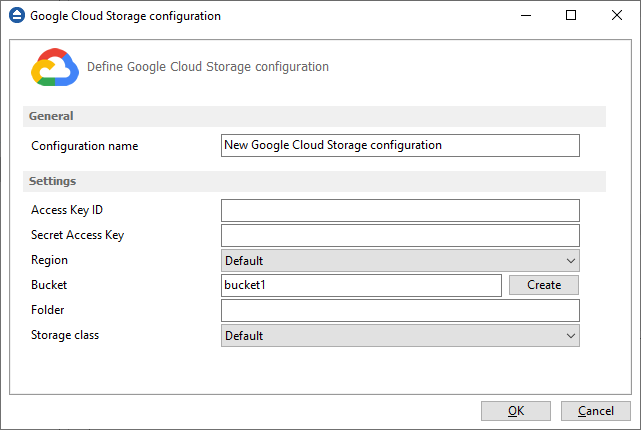Focus the Folder input field
Image resolution: width=641 pixels, height=430 pixels.
click(x=400, y=311)
